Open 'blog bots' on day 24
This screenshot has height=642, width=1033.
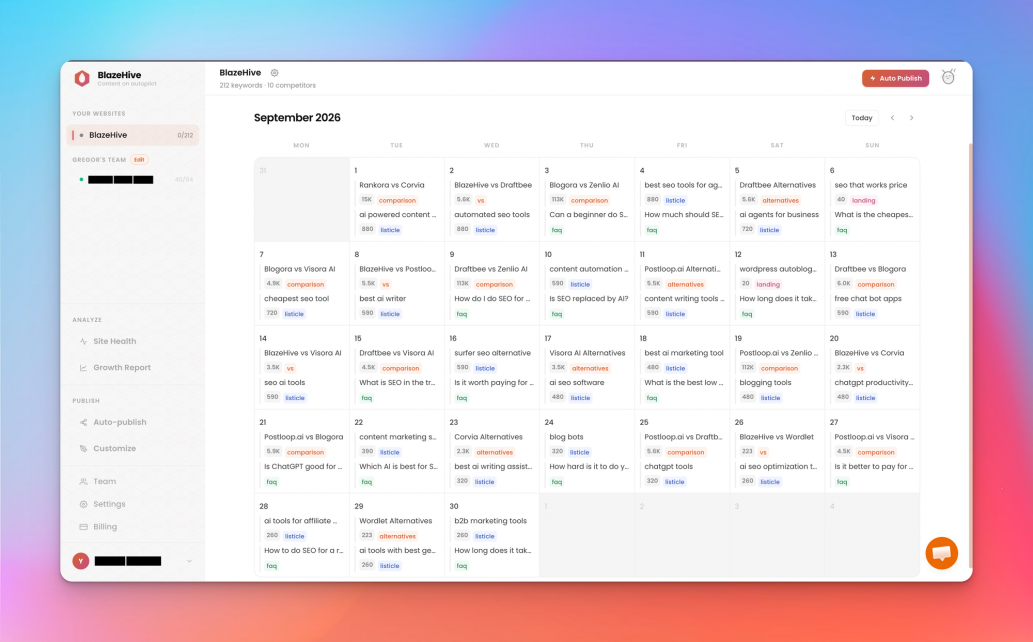tap(567, 437)
